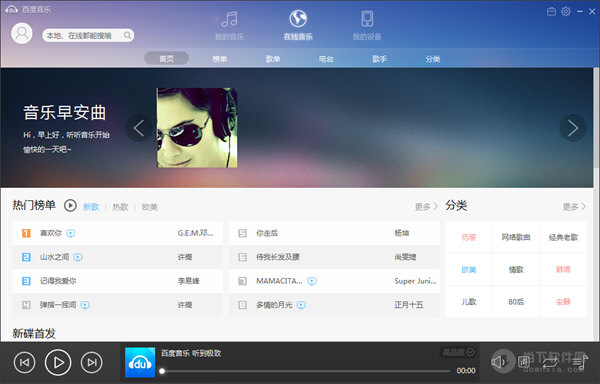Screen dimensions: 600x384
Task: Open the 伤感 category
Action: [469, 237]
